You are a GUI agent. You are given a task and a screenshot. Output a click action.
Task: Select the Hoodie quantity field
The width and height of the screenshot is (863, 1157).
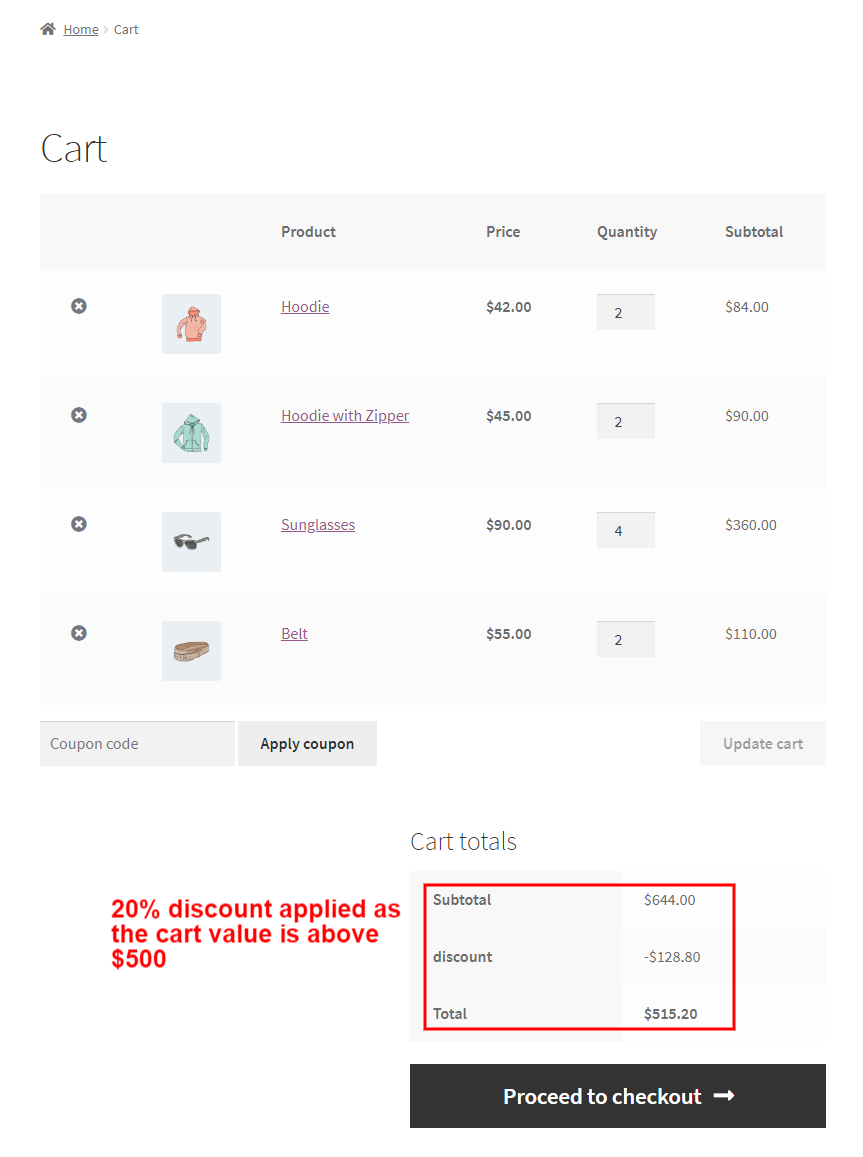(625, 312)
